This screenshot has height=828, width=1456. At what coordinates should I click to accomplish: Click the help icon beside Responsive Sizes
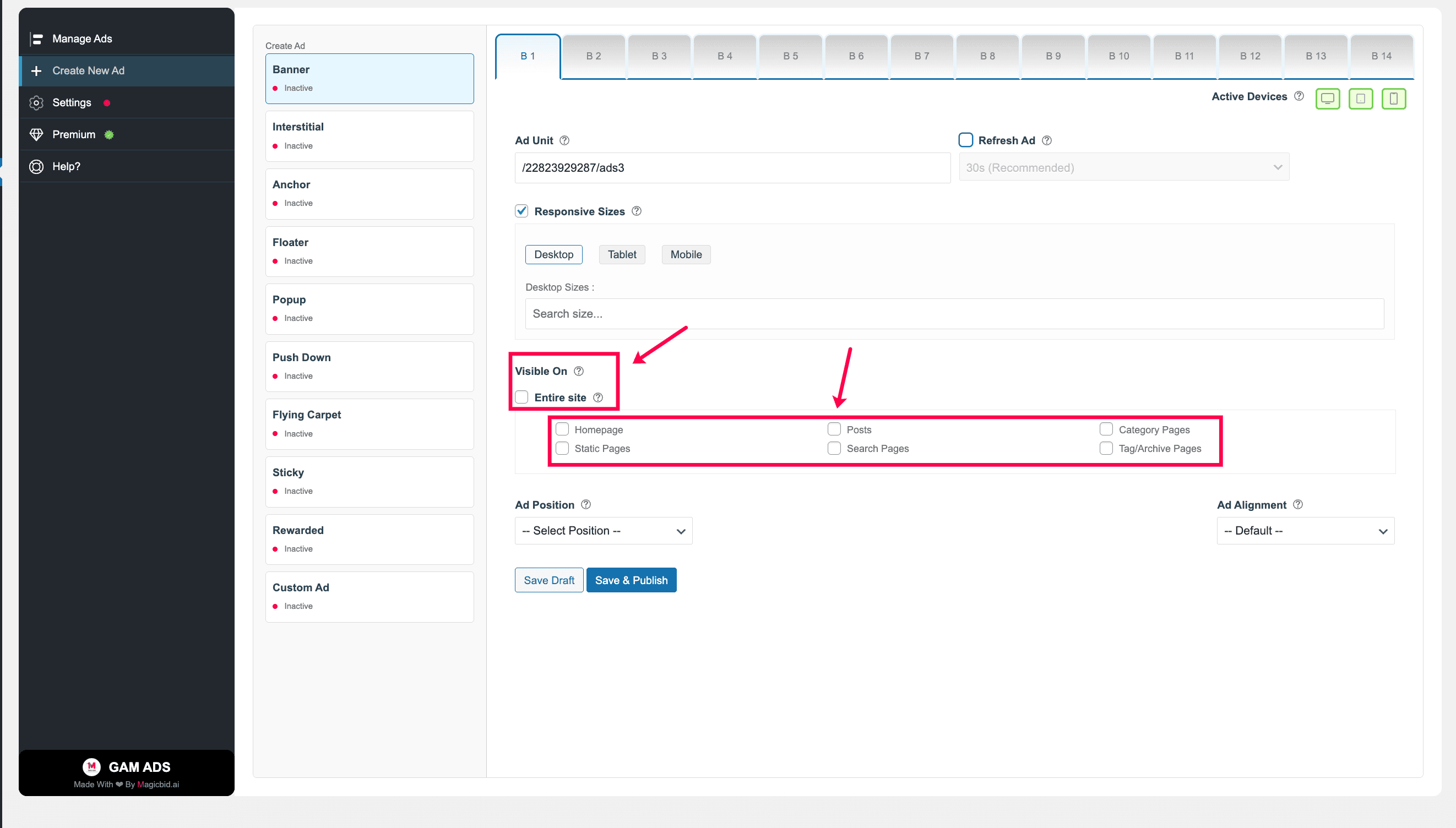(x=637, y=211)
